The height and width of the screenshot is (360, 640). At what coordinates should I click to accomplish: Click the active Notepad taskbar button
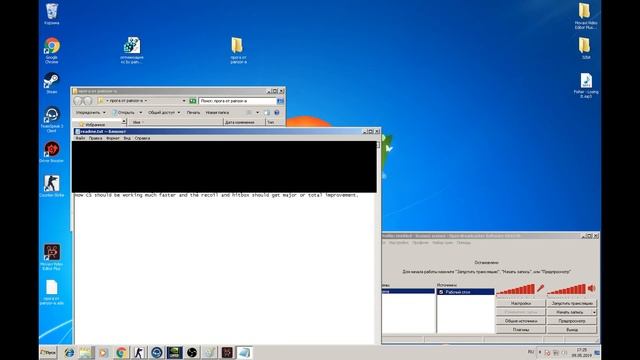(x=244, y=353)
